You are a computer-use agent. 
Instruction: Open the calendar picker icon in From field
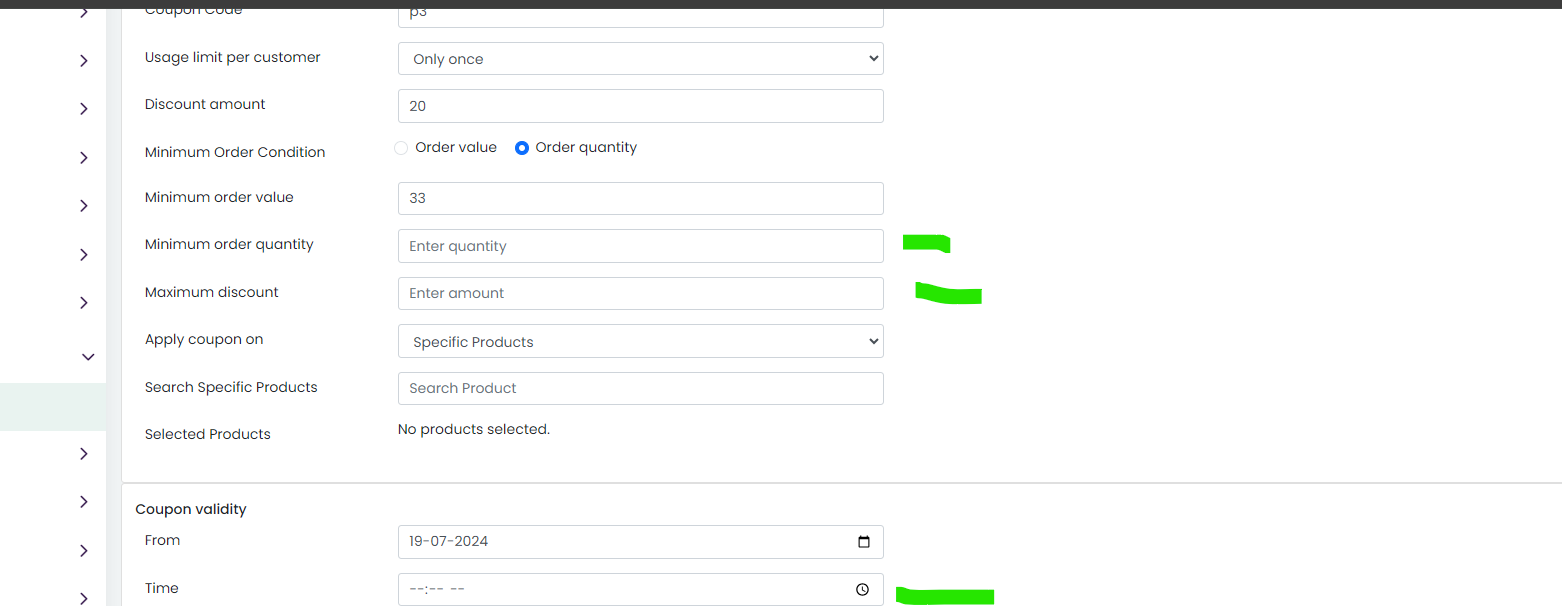864,542
